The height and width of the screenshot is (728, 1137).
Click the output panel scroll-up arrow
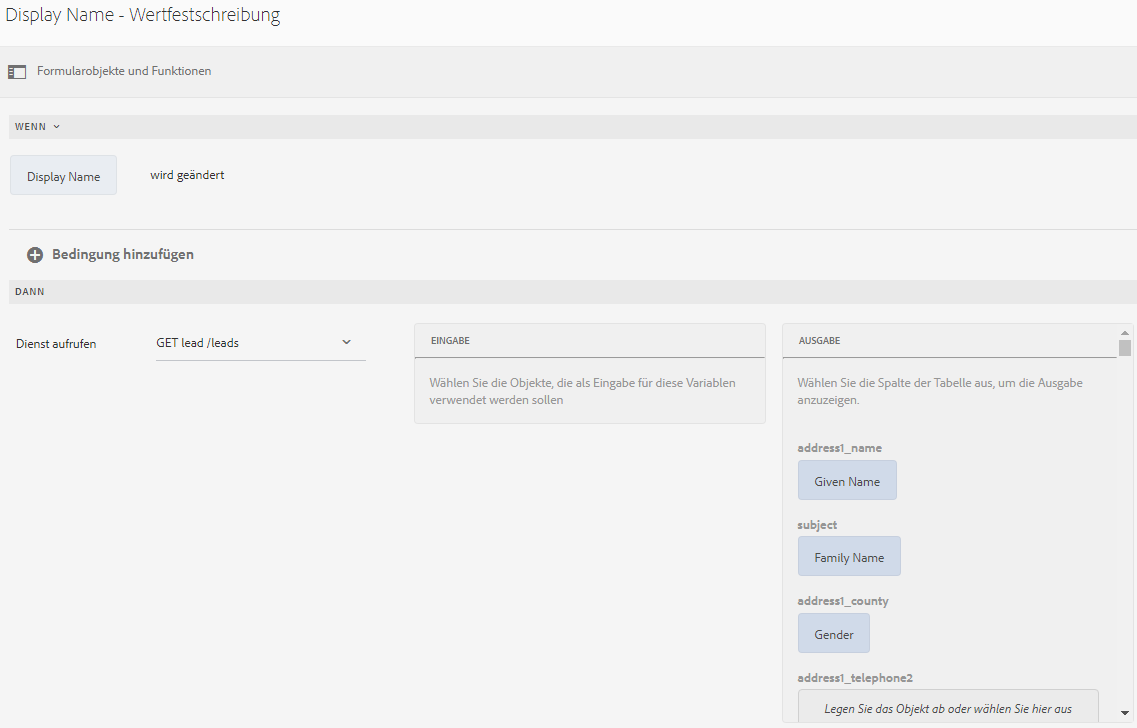tap(1125, 333)
